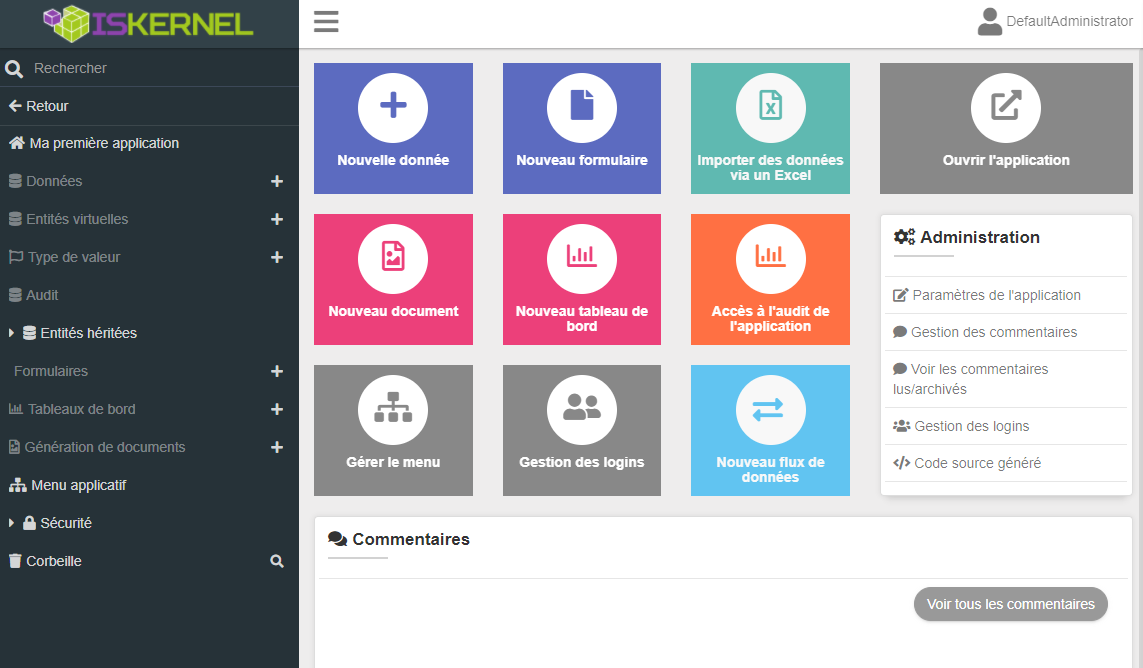Image resolution: width=1143 pixels, height=668 pixels.
Task: Select Importer des données via un Excel
Action: 770,127
